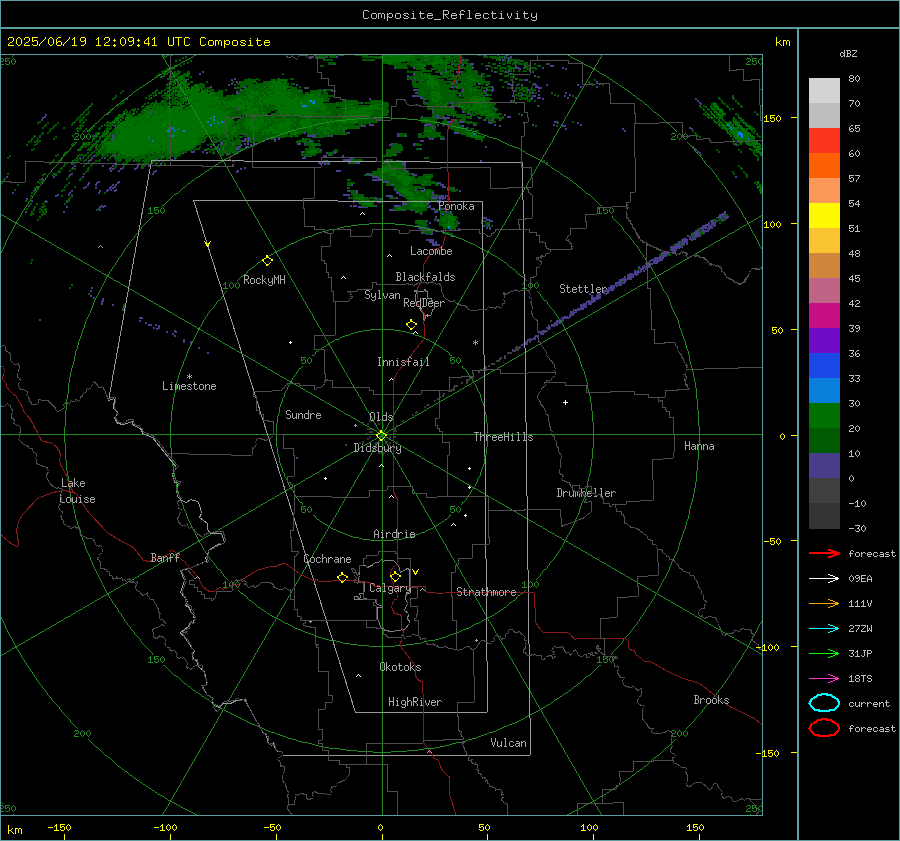Click the Limestone label
Image resolution: width=900 pixels, height=841 pixels.
pyautogui.click(x=189, y=386)
